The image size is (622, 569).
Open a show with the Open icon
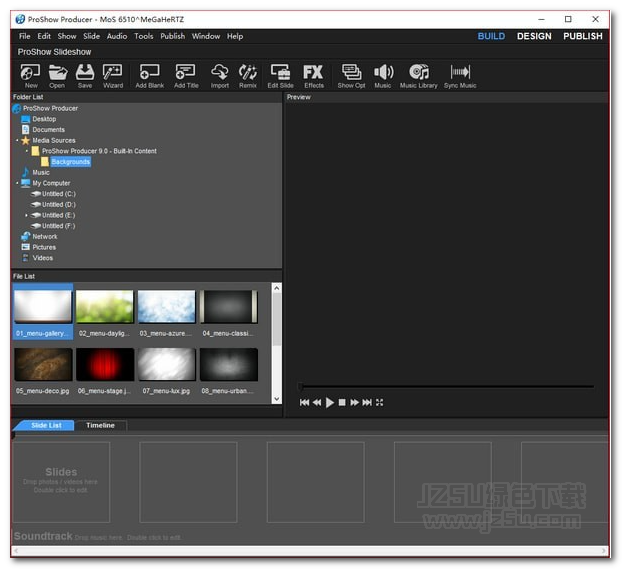[x=57, y=76]
